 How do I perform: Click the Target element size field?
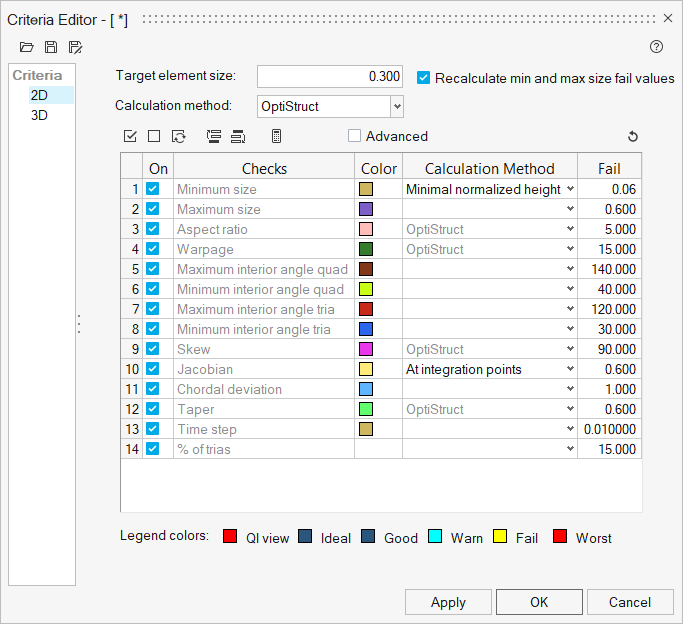330,77
